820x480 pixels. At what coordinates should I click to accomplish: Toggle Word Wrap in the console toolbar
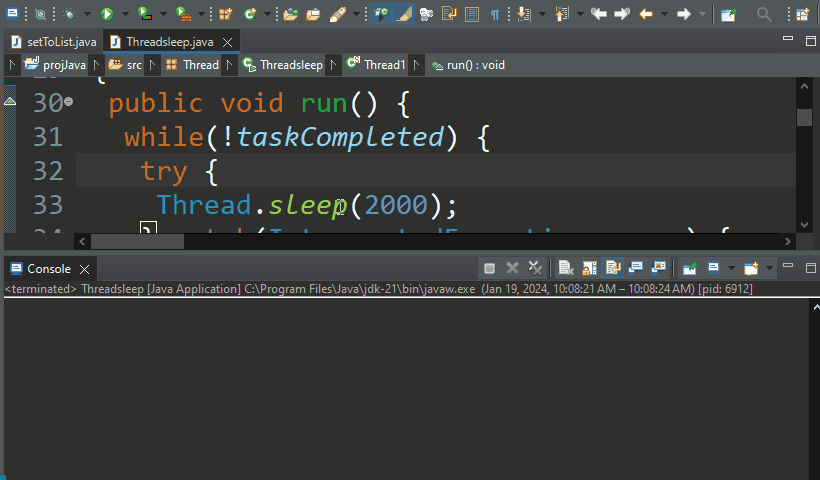pos(612,268)
